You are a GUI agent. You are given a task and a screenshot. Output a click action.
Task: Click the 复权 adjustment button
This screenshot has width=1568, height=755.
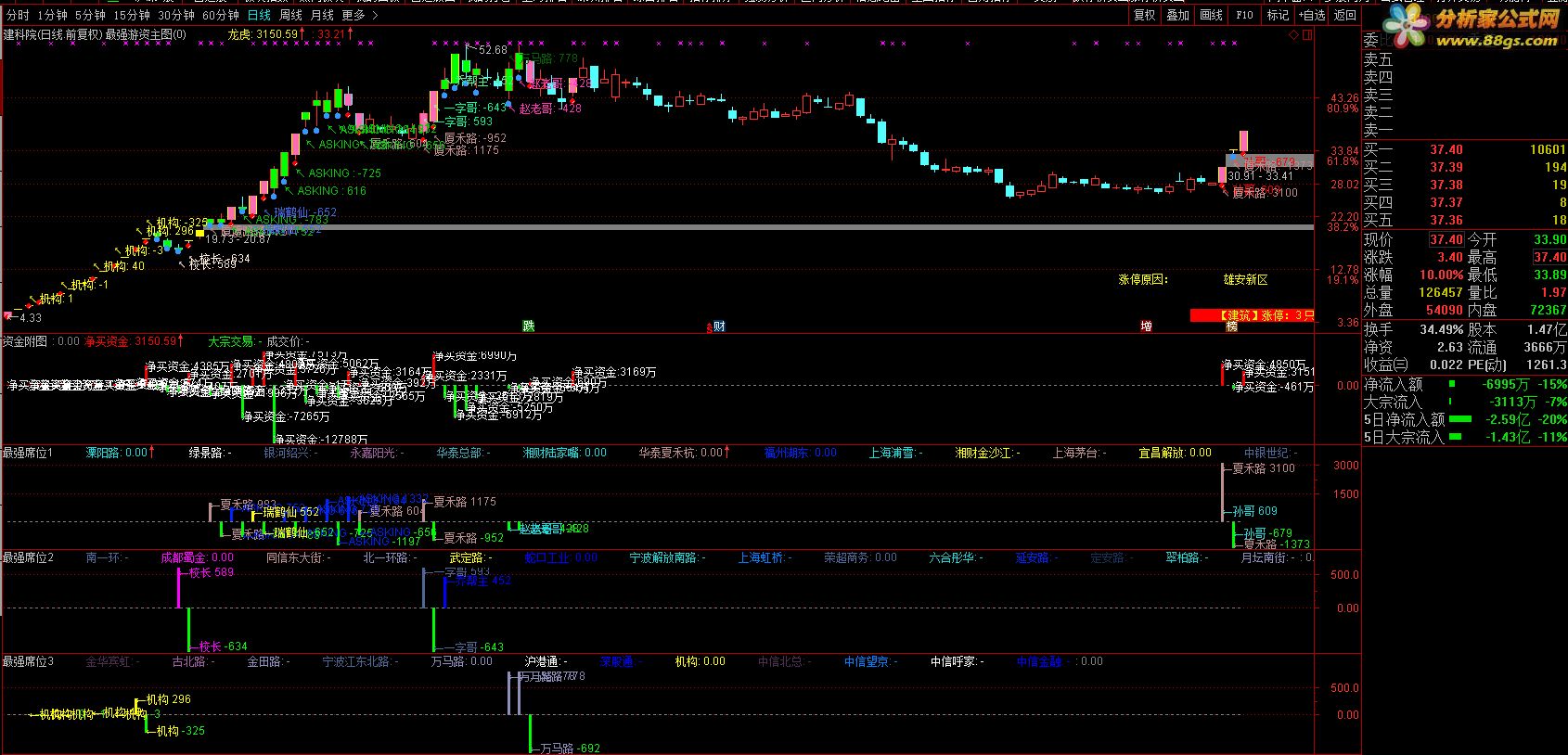[1145, 15]
